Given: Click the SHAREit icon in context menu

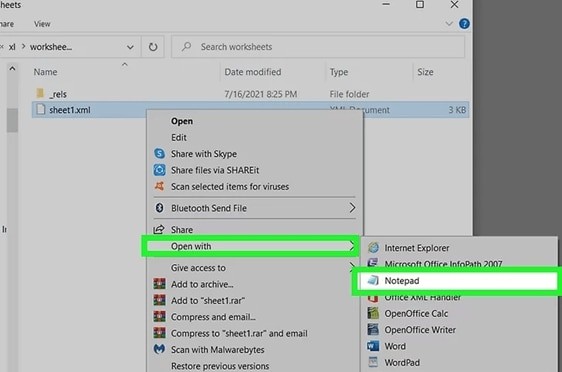Looking at the screenshot, I should (x=159, y=170).
